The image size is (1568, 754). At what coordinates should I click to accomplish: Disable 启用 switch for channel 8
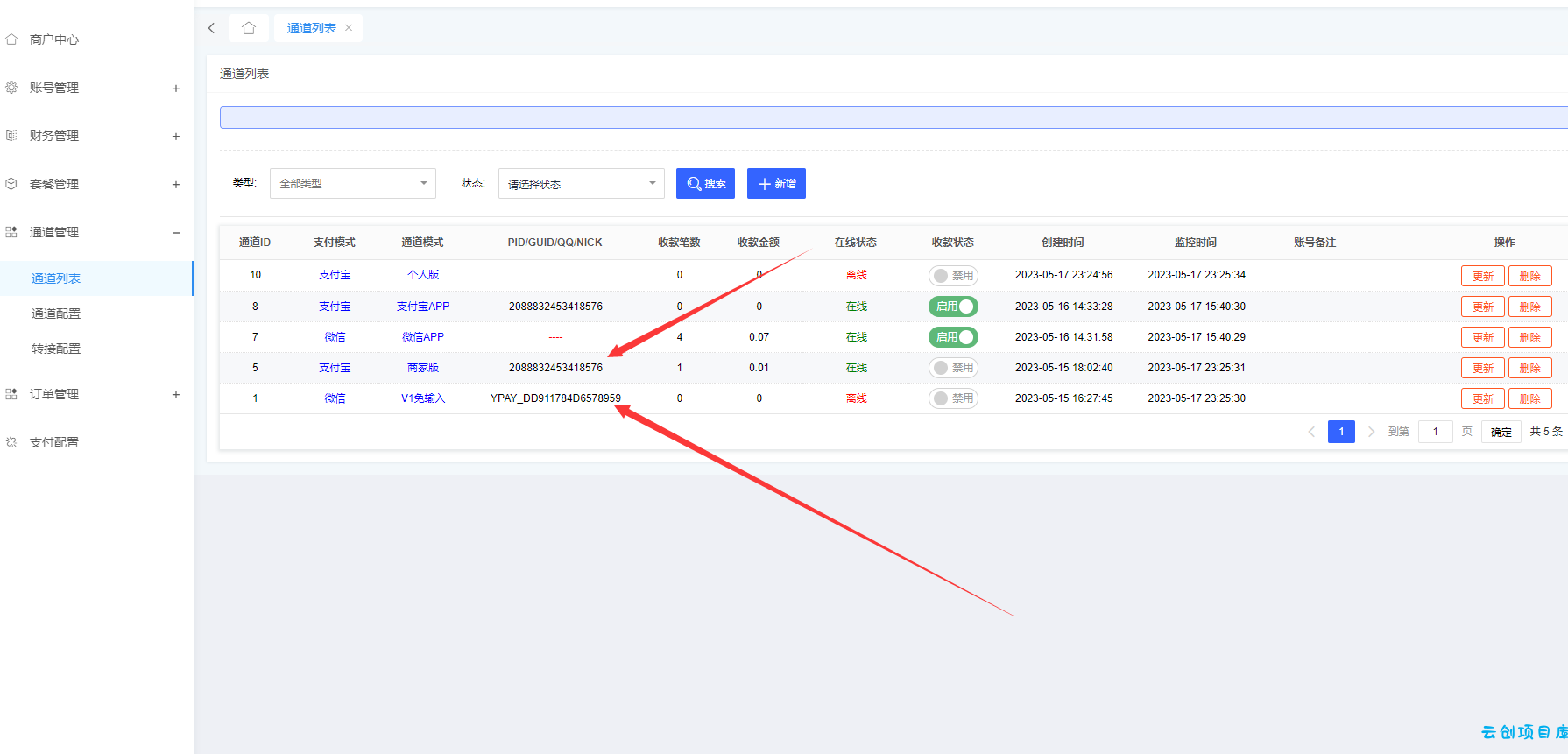(953, 307)
